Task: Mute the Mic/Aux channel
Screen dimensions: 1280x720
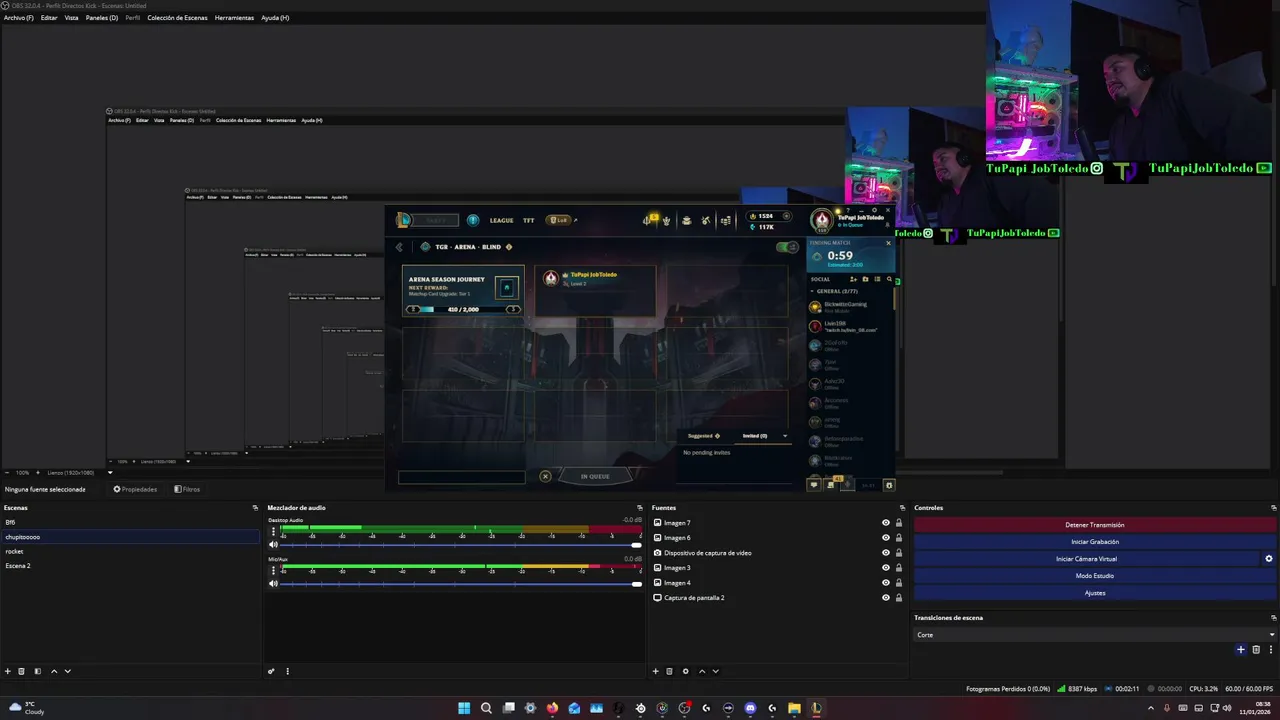Action: pos(273,584)
